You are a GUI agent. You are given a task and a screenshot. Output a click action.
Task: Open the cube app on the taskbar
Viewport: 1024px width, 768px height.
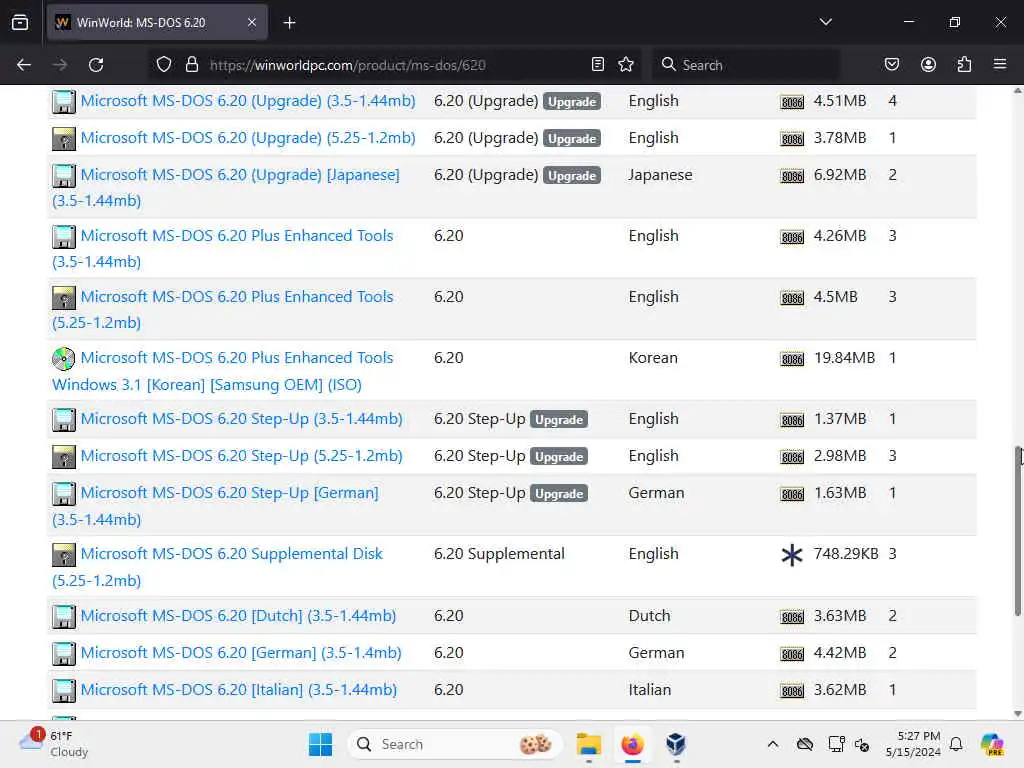[x=676, y=744]
